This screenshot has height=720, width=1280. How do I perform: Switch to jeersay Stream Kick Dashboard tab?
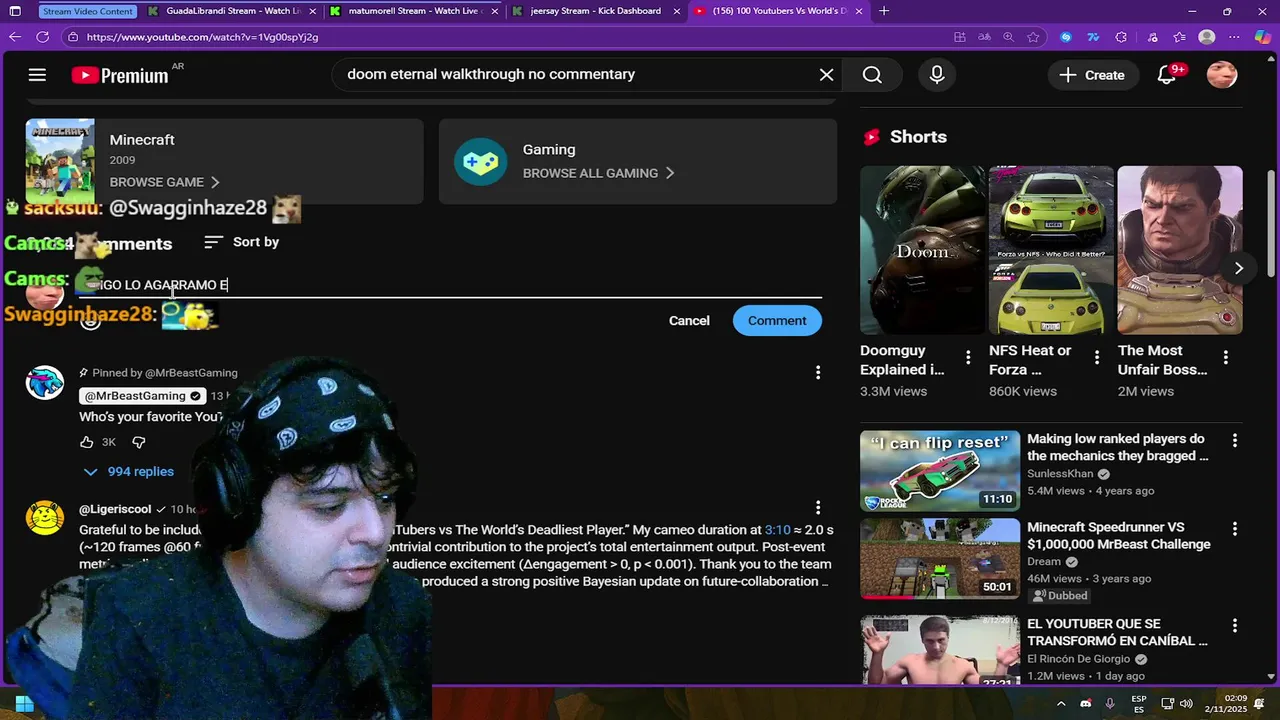[596, 11]
